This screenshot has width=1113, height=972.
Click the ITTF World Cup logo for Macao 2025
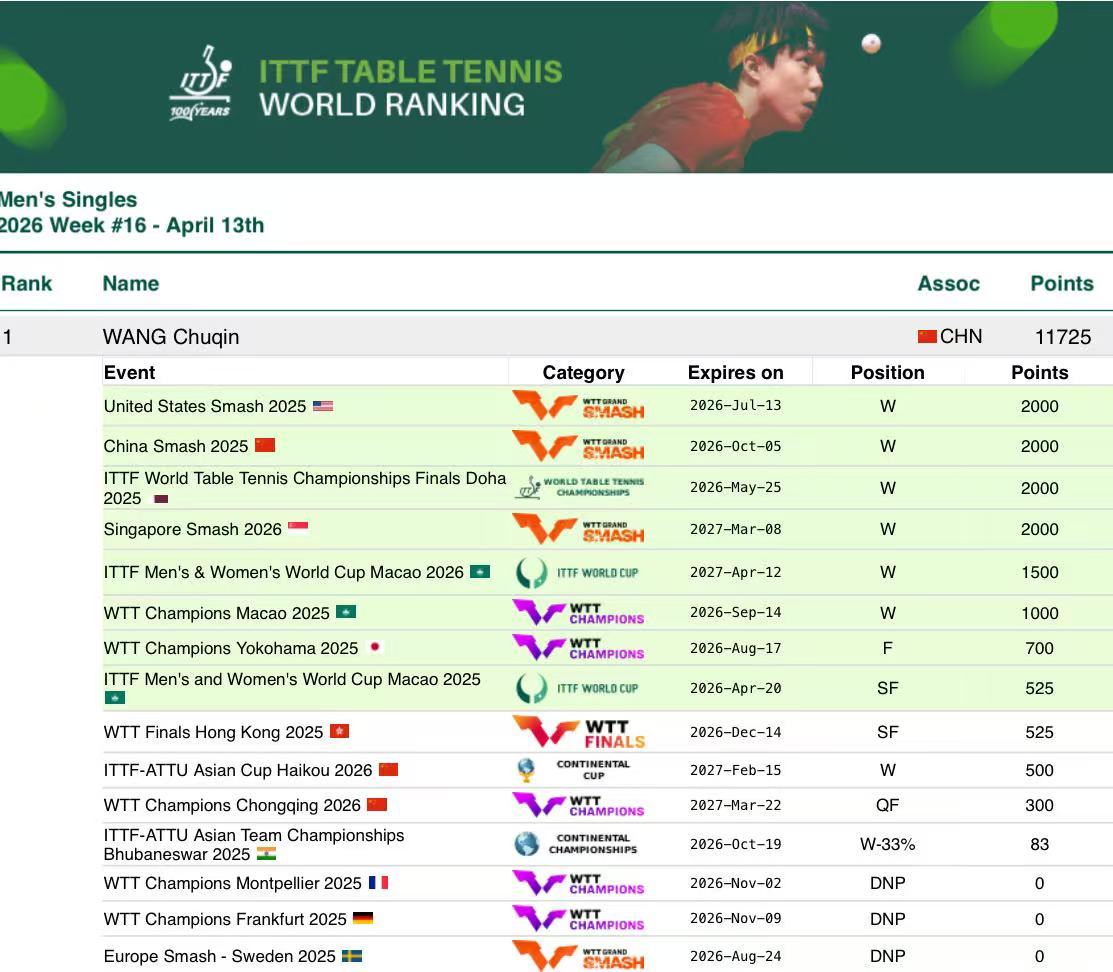click(x=577, y=688)
